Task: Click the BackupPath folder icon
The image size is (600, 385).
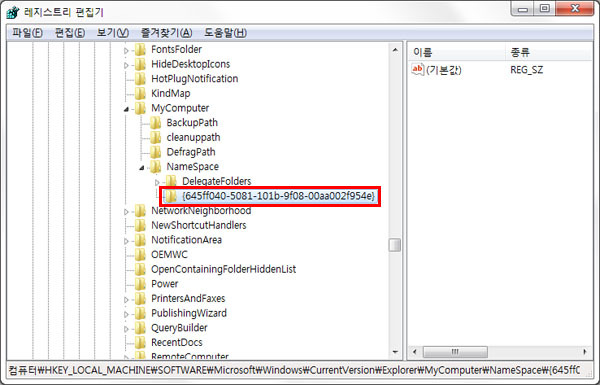Action: [155, 123]
